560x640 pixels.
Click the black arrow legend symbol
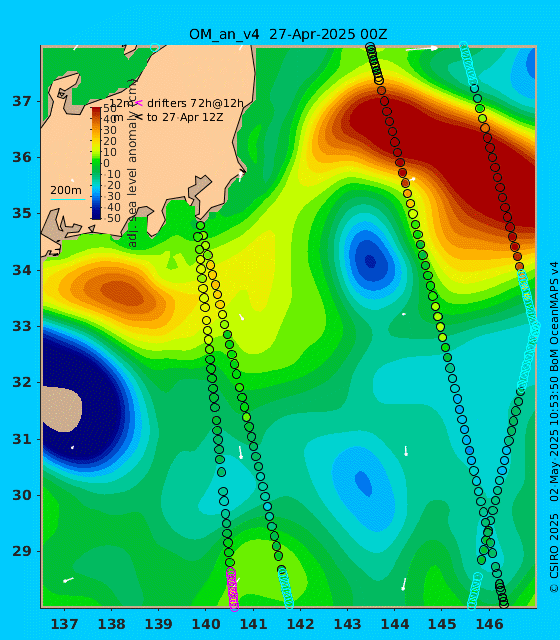coord(139,117)
